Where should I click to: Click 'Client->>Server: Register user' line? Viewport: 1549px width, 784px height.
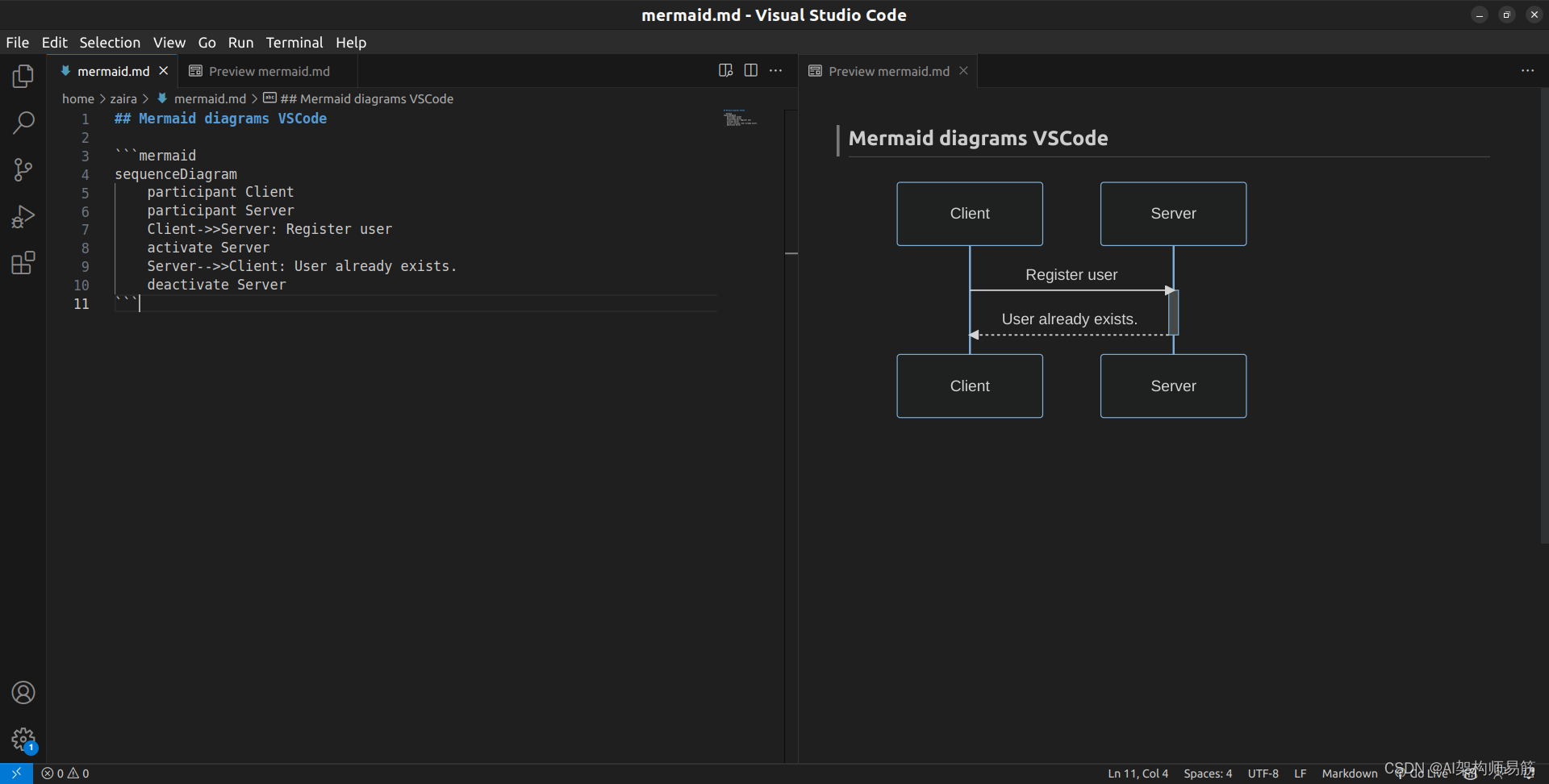[269, 229]
